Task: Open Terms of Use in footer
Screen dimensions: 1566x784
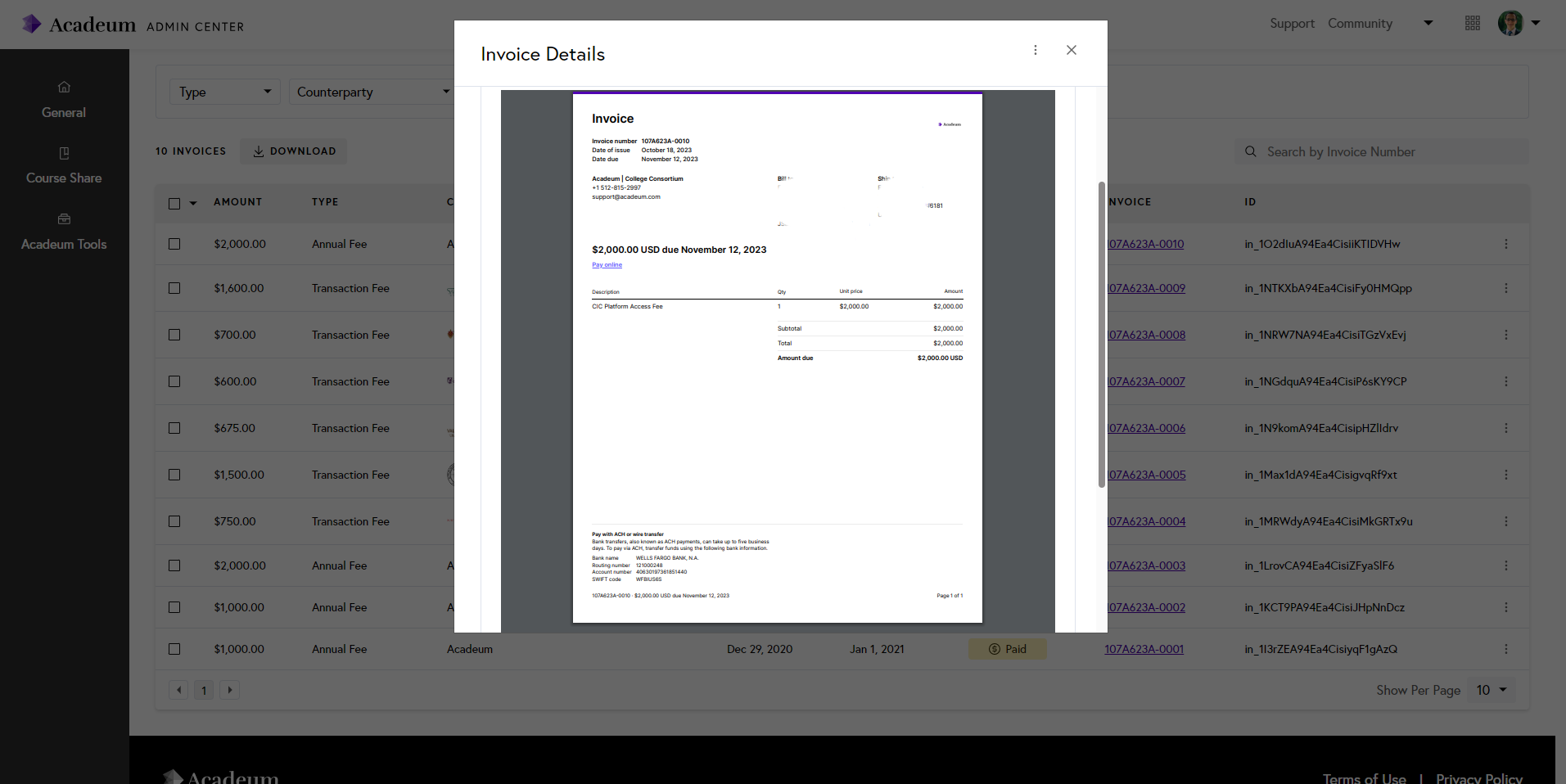Action: 1365,778
